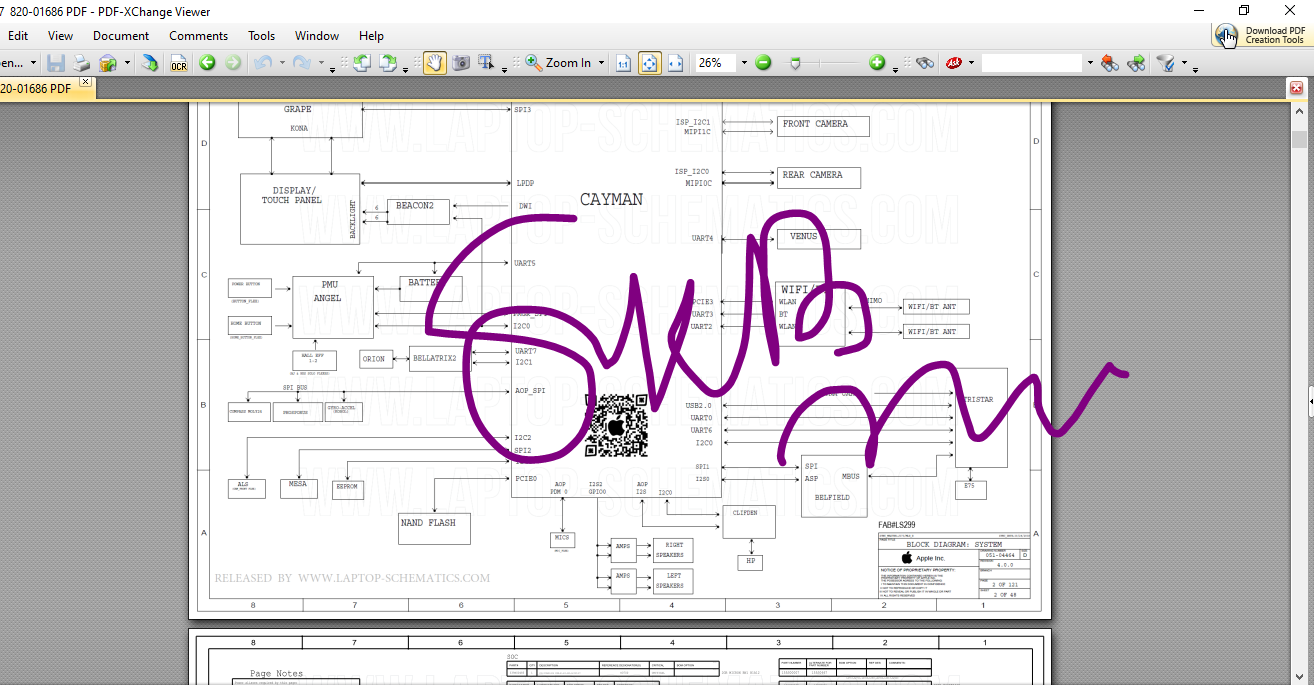Image resolution: width=1314 pixels, height=685 pixels.
Task: Open the Window menu
Action: pyautogui.click(x=317, y=35)
